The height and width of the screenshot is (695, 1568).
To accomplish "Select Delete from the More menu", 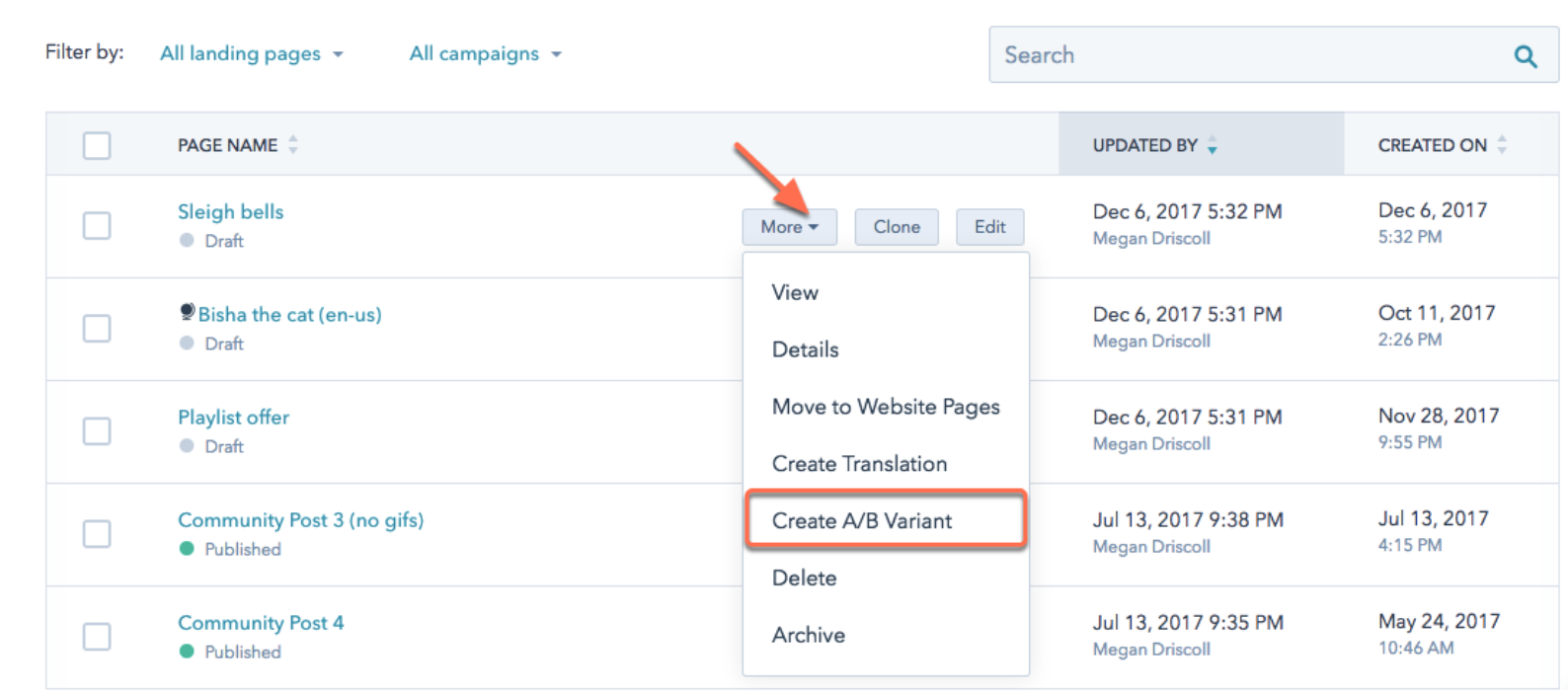I will [x=804, y=579].
